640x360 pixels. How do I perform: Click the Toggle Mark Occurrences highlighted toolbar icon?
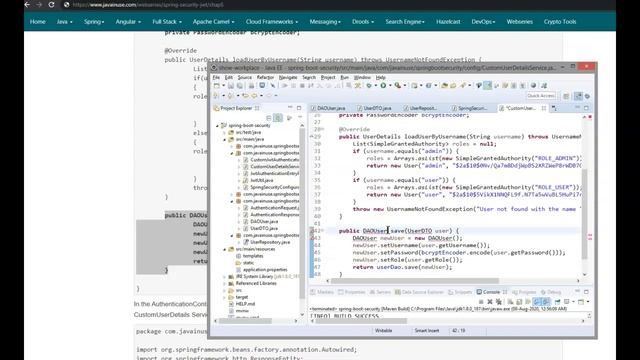tap(487, 85)
